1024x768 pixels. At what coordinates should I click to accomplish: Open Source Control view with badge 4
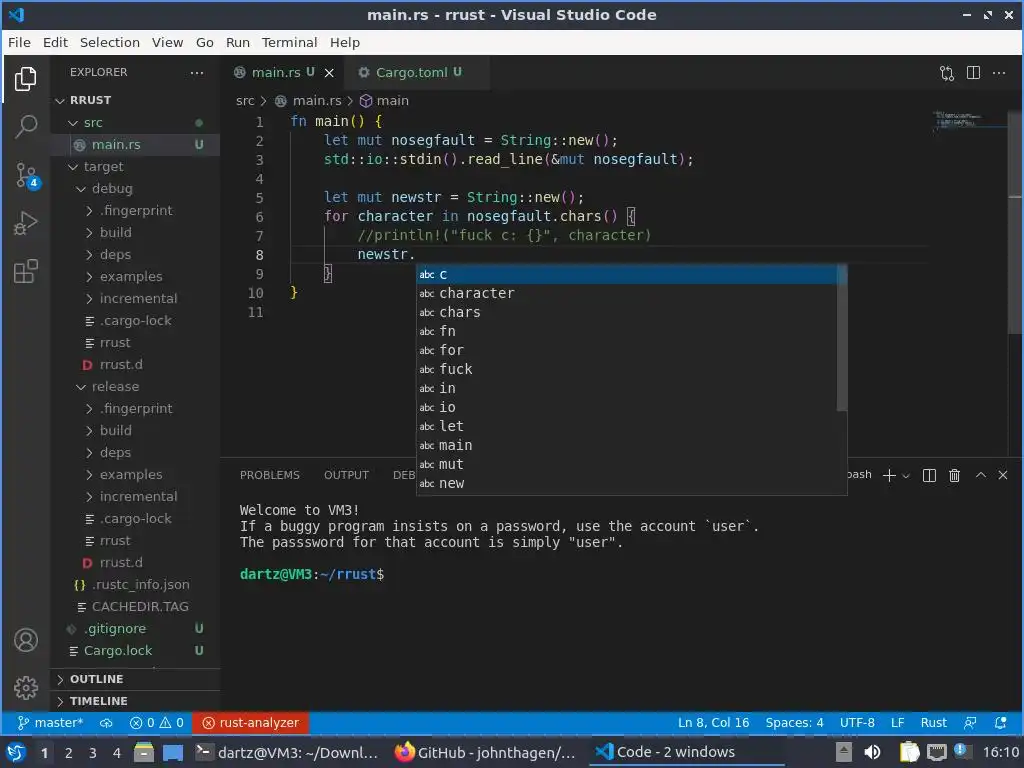pyautogui.click(x=27, y=175)
